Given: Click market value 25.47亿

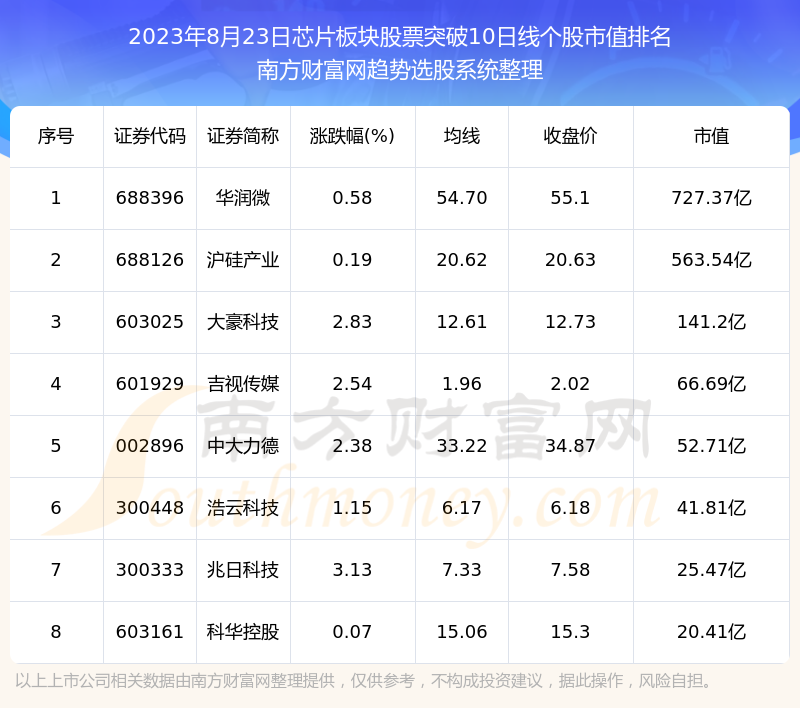Looking at the screenshot, I should [711, 570].
